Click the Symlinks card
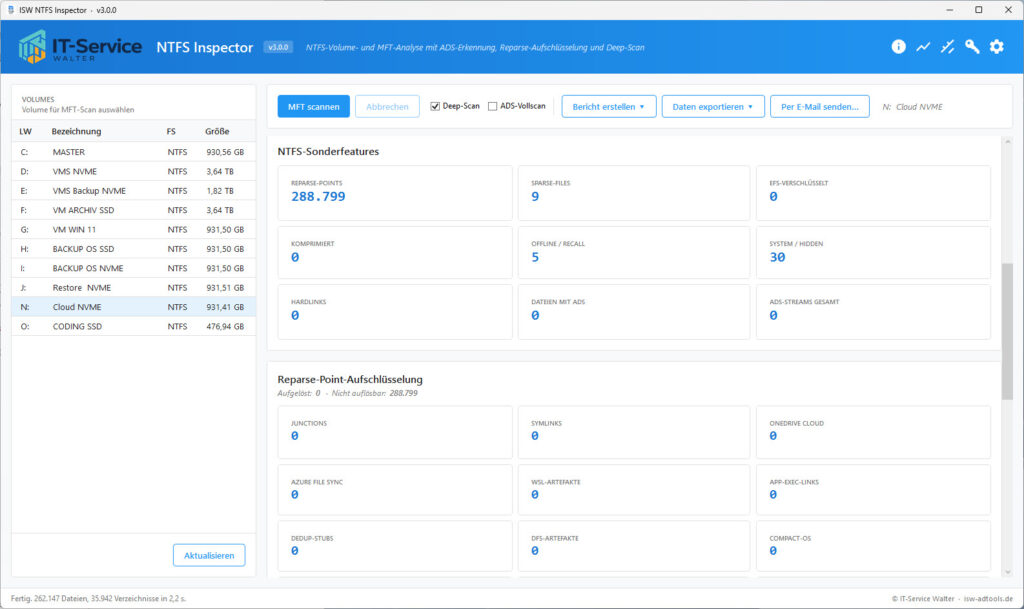Viewport: 1024px width, 609px height. [633, 432]
